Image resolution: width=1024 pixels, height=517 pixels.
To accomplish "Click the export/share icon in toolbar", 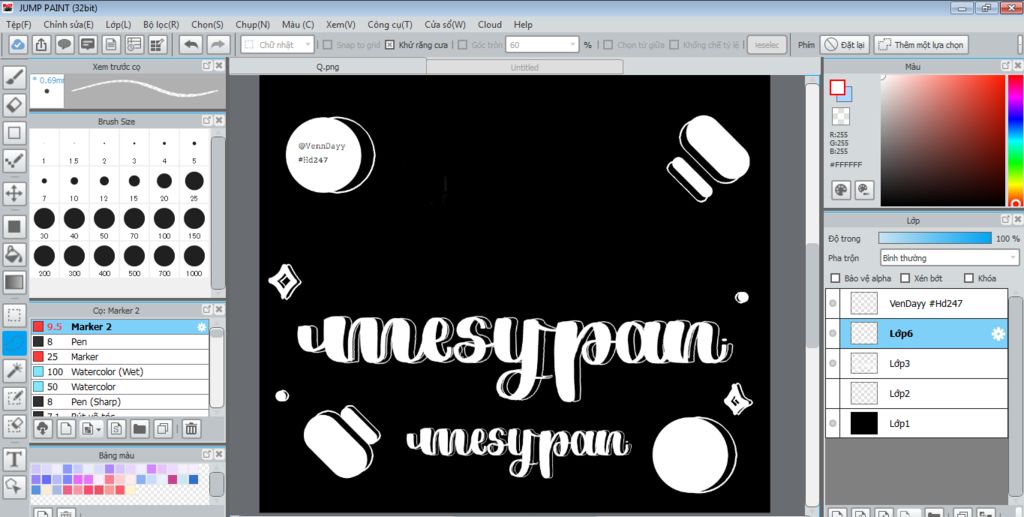I will [x=41, y=44].
